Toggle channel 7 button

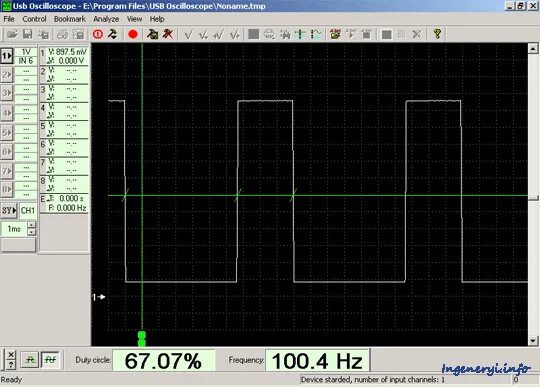7,171
